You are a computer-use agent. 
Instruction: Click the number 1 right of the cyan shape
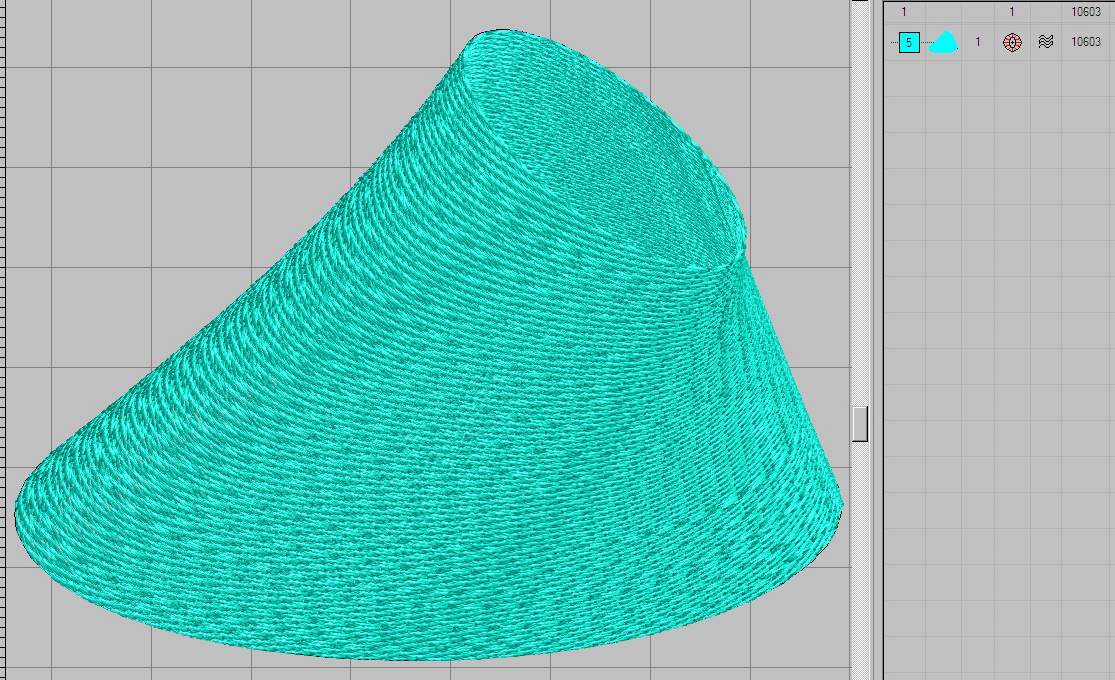[x=978, y=42]
